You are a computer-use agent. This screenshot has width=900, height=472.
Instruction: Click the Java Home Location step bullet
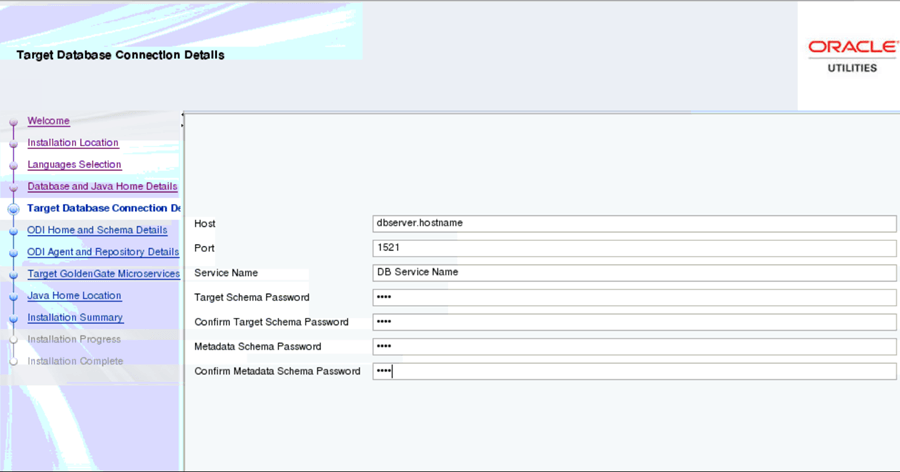pyautogui.click(x=14, y=296)
